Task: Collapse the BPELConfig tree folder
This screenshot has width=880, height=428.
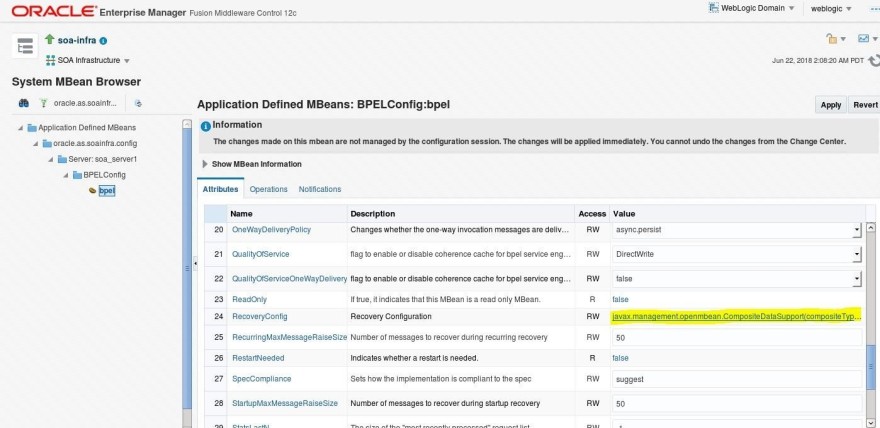Action: tap(66, 175)
